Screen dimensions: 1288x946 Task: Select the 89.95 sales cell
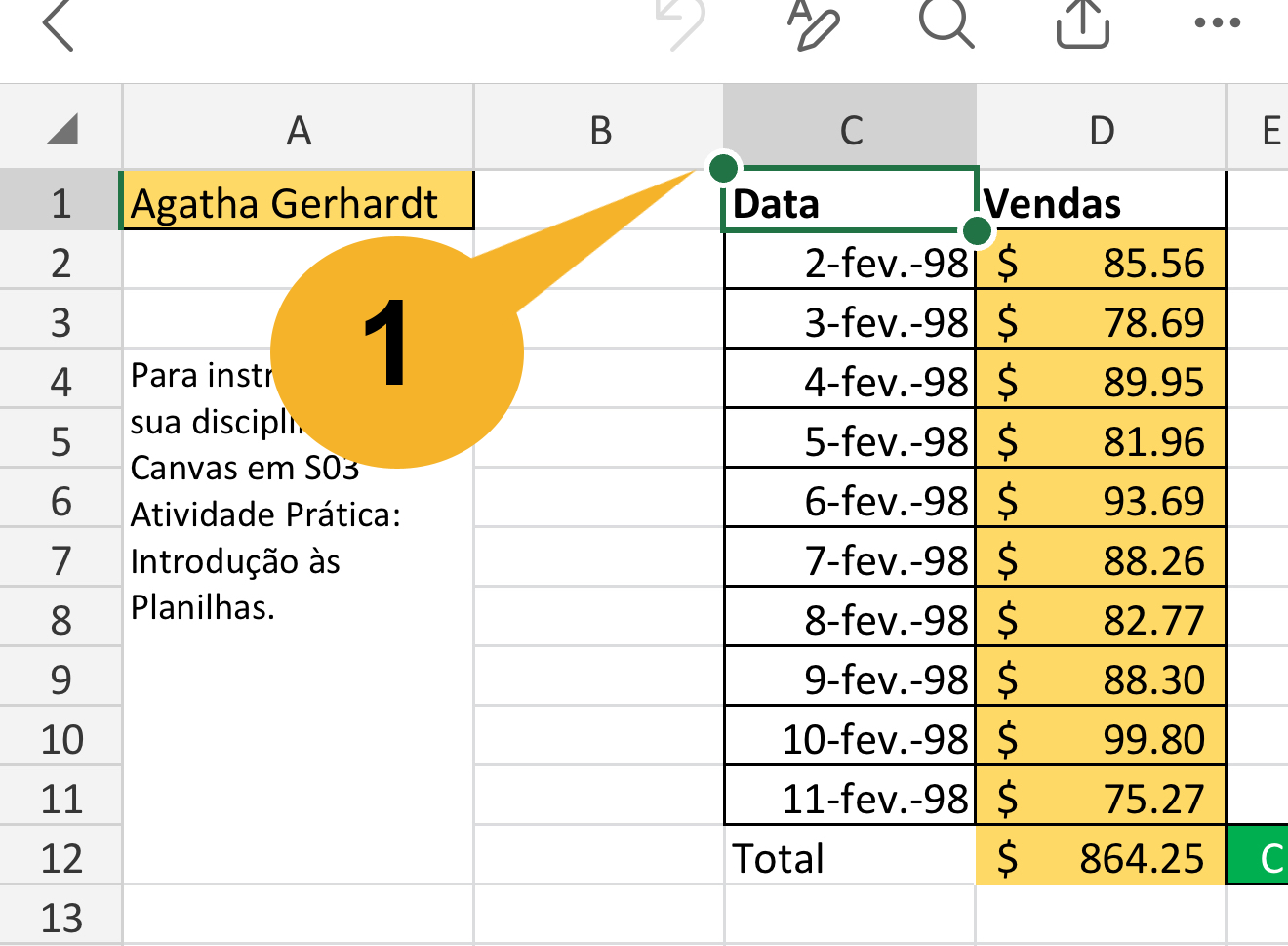click(1102, 381)
